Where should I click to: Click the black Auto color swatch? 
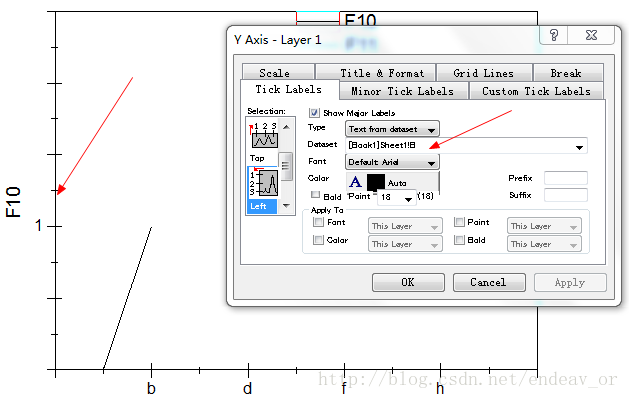(376, 182)
